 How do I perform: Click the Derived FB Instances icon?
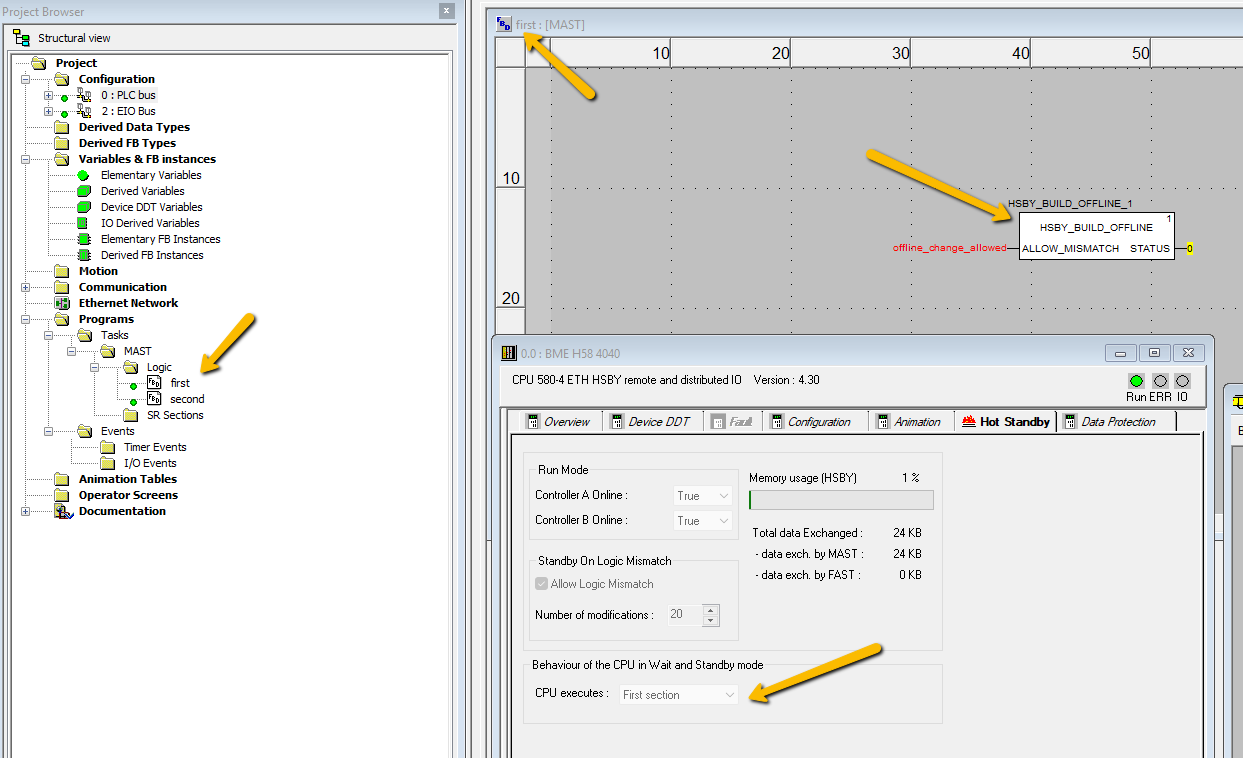[84, 255]
